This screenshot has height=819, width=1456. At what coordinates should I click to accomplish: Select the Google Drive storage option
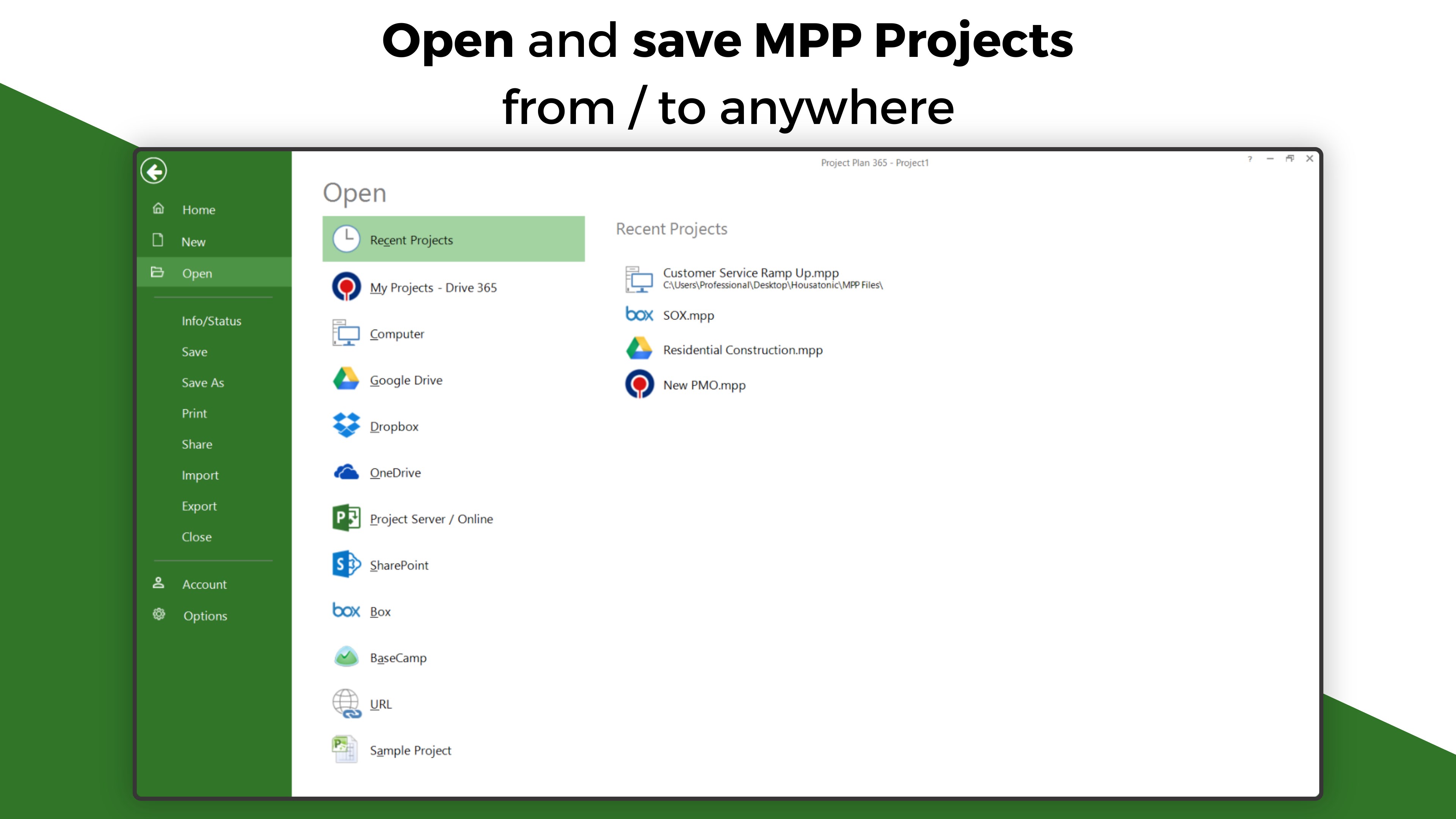pyautogui.click(x=406, y=380)
